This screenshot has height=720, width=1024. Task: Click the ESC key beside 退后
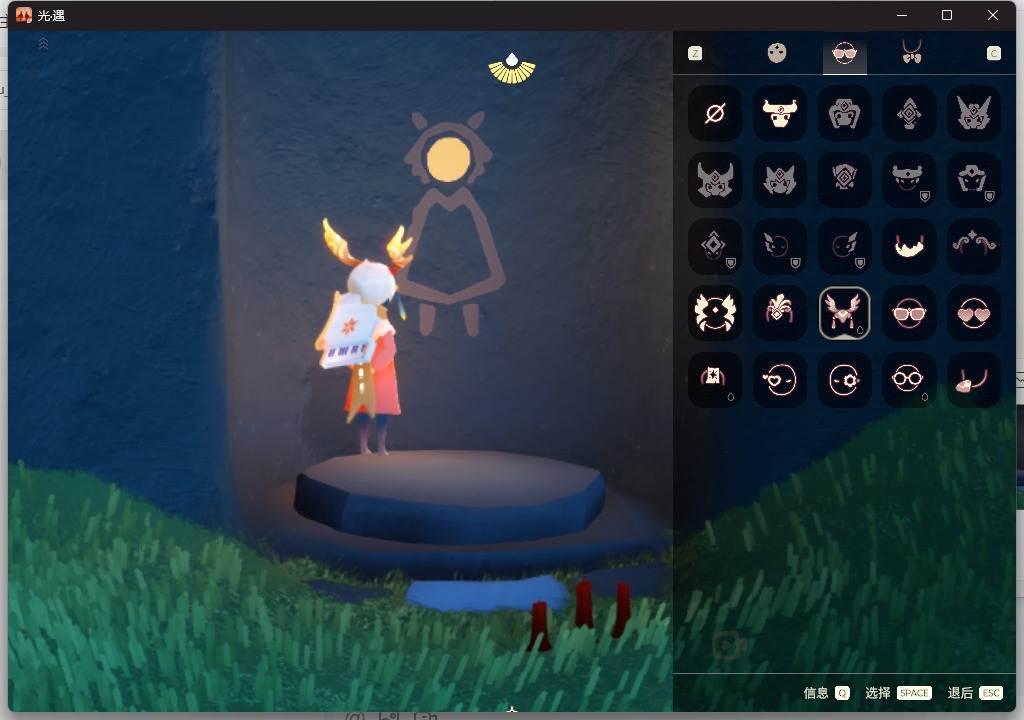click(x=991, y=693)
